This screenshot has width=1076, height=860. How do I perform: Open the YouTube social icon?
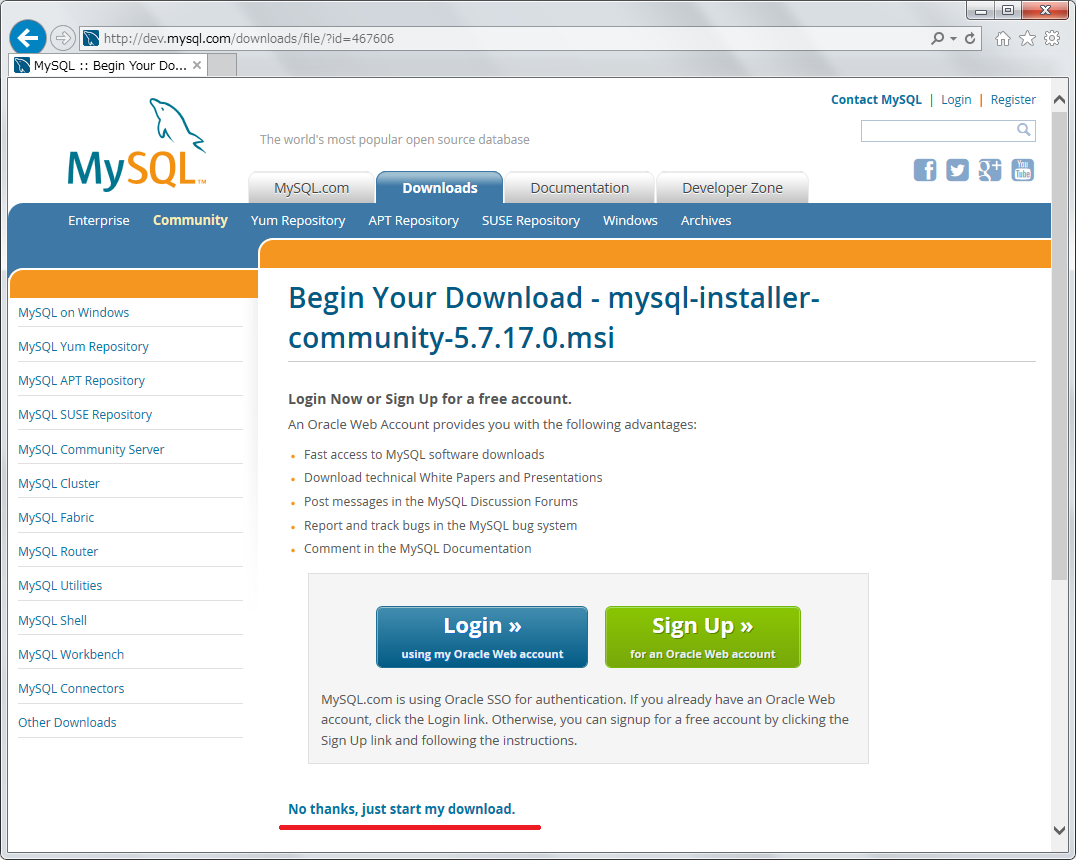(1022, 170)
